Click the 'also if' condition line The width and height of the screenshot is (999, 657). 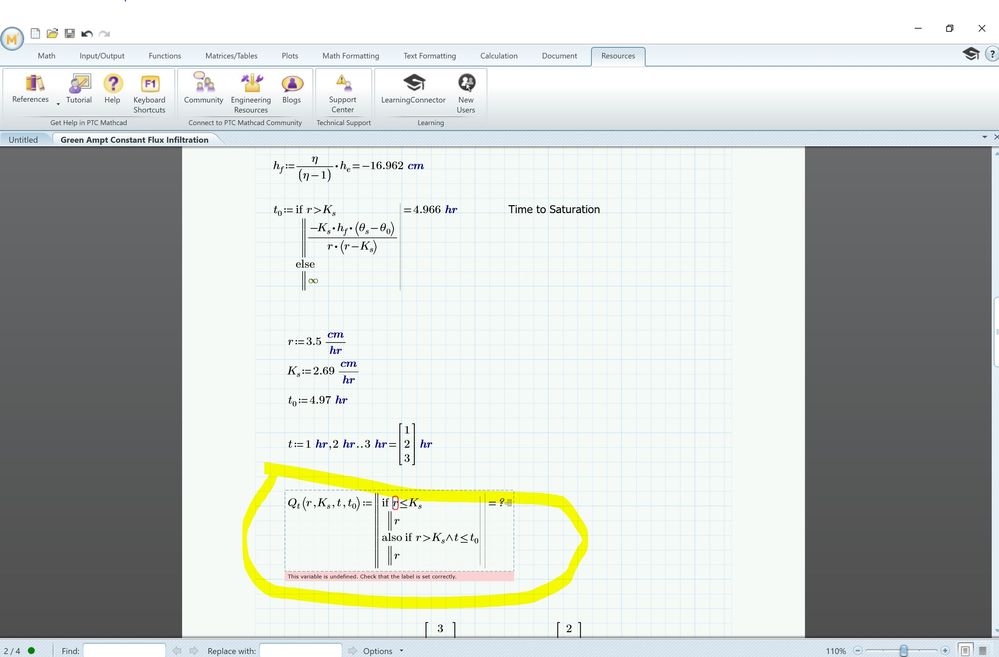click(x=430, y=538)
